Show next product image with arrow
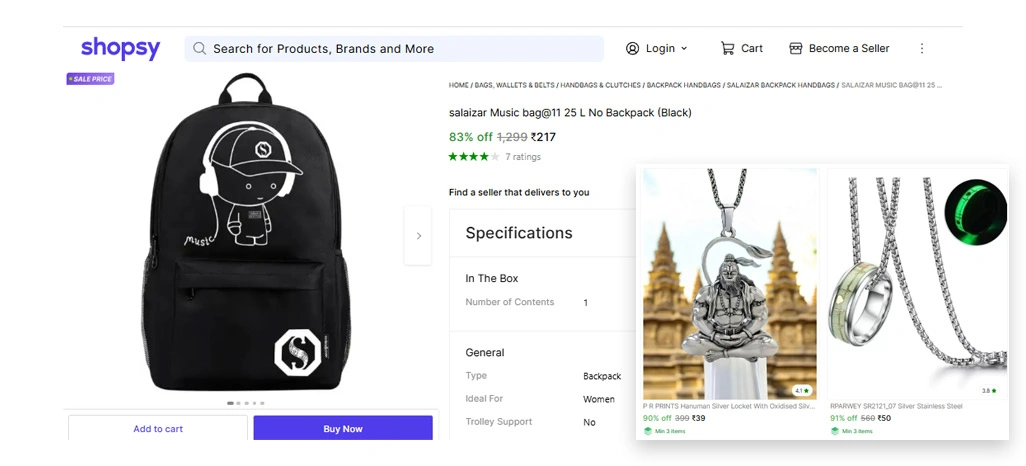The height and width of the screenshot is (466, 1026). (x=418, y=236)
